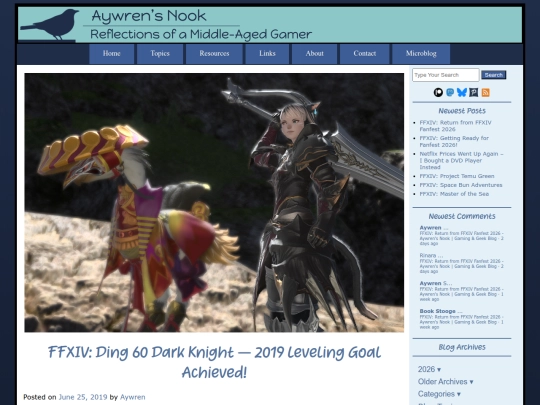Viewport: 540px width, 405px height.
Task: Open the About page
Action: (314, 54)
